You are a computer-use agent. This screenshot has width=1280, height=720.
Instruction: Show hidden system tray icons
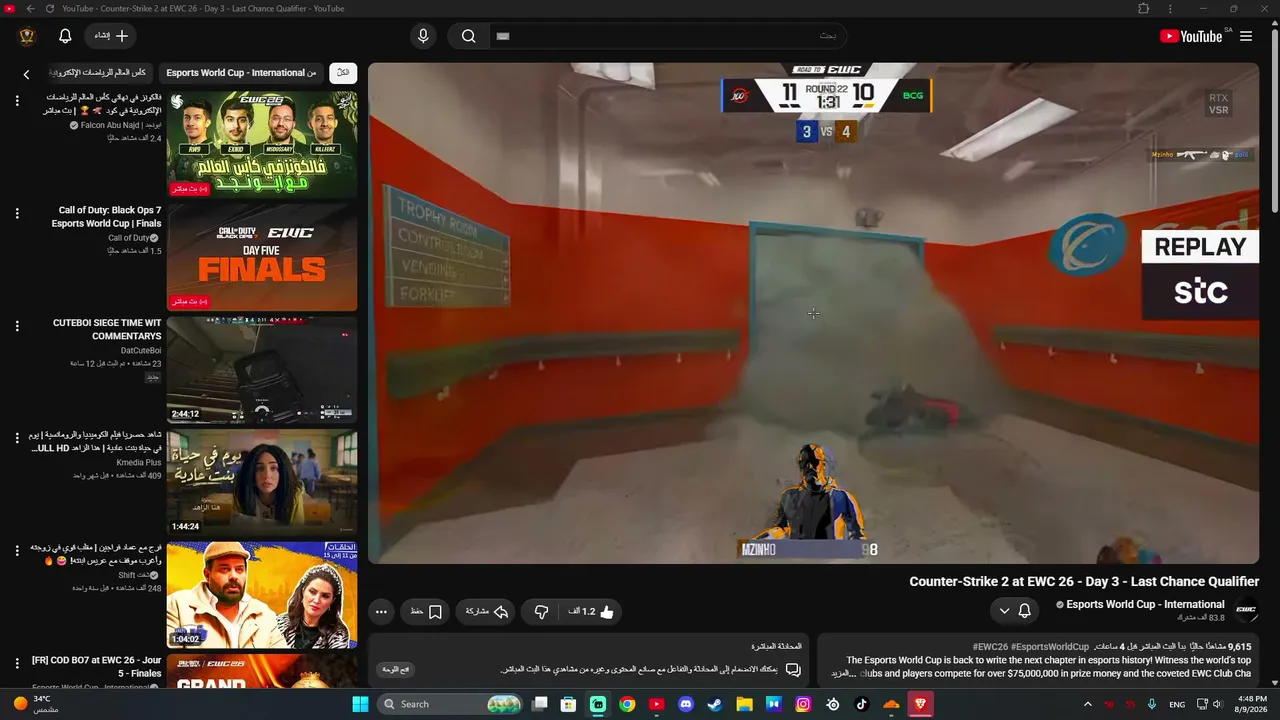[1087, 704]
